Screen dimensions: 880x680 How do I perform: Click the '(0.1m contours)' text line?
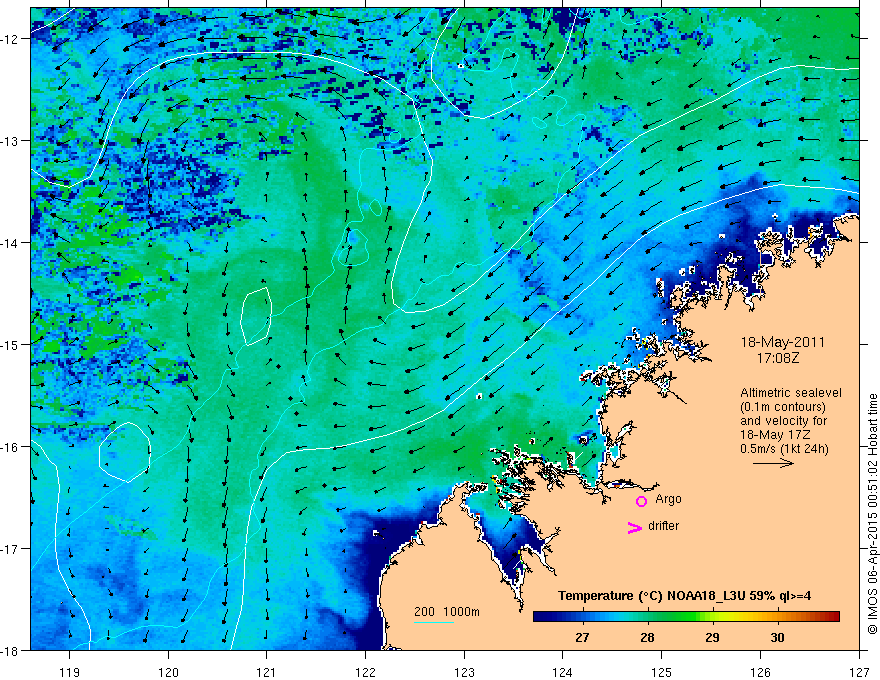(x=783, y=407)
